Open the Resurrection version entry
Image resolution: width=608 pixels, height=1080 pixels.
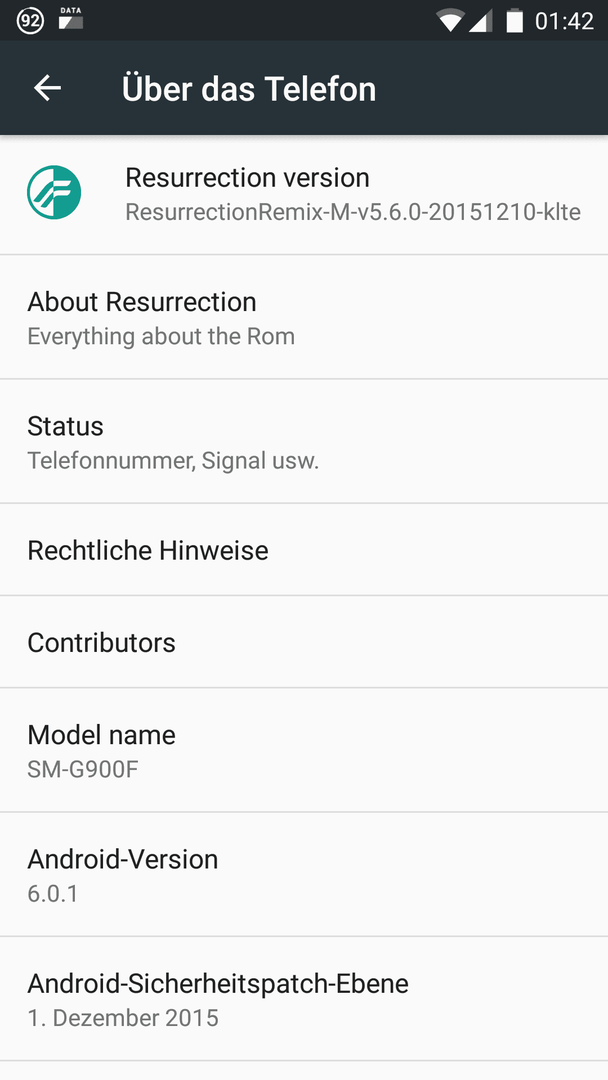click(x=304, y=194)
